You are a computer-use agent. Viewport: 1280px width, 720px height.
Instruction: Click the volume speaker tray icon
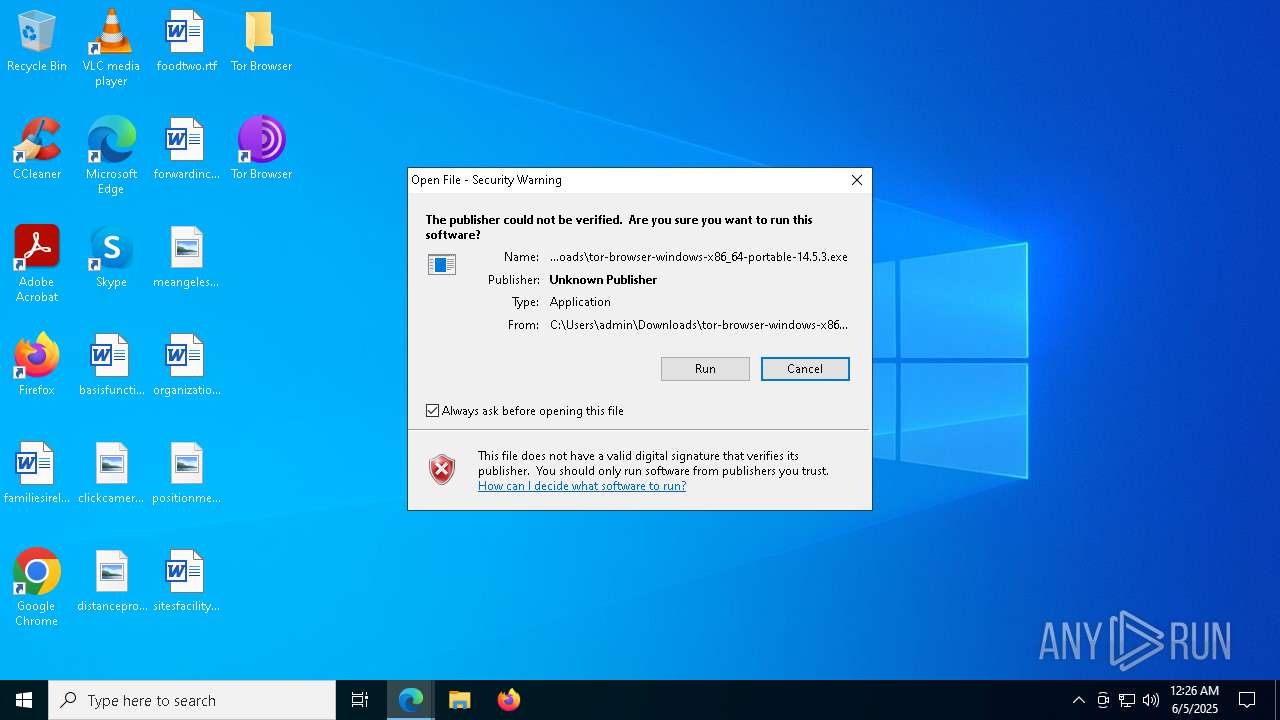coord(1151,700)
